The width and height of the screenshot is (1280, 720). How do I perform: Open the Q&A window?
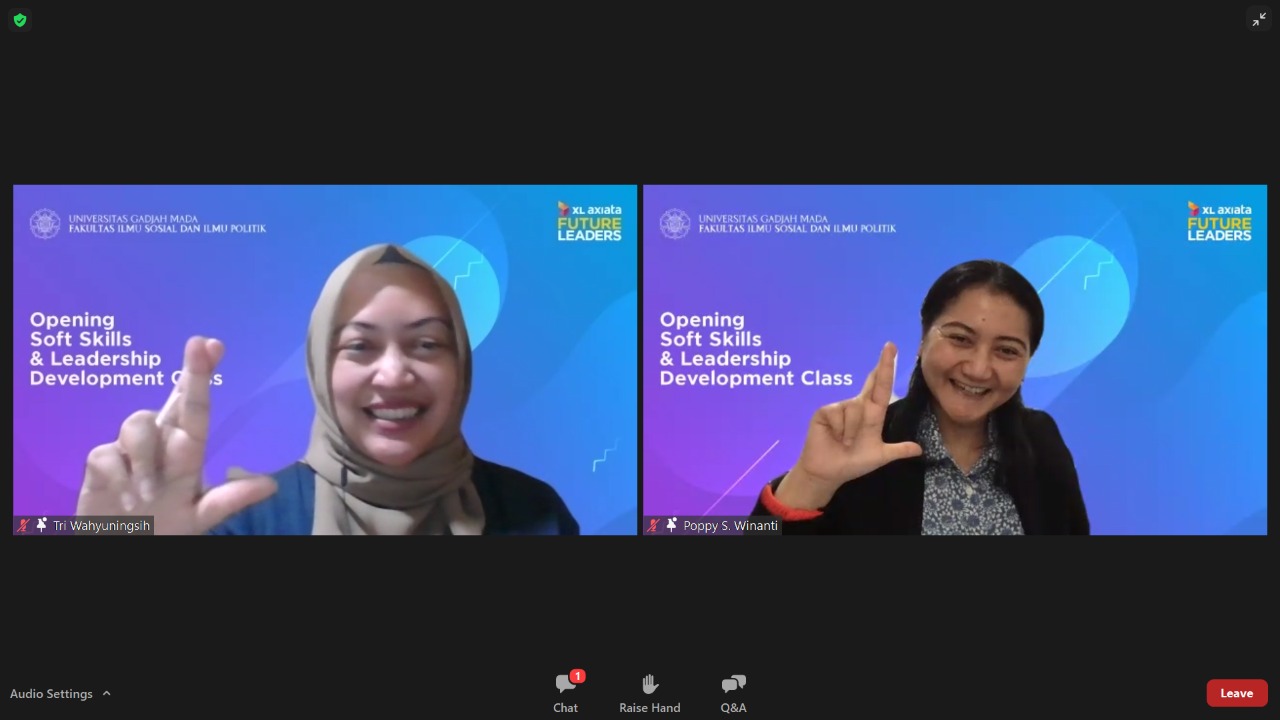click(733, 693)
